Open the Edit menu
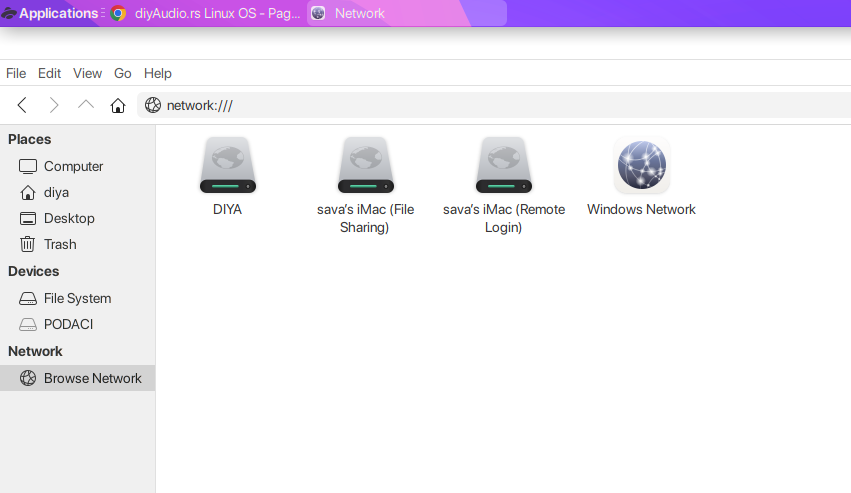This screenshot has height=493, width=851. tap(49, 73)
